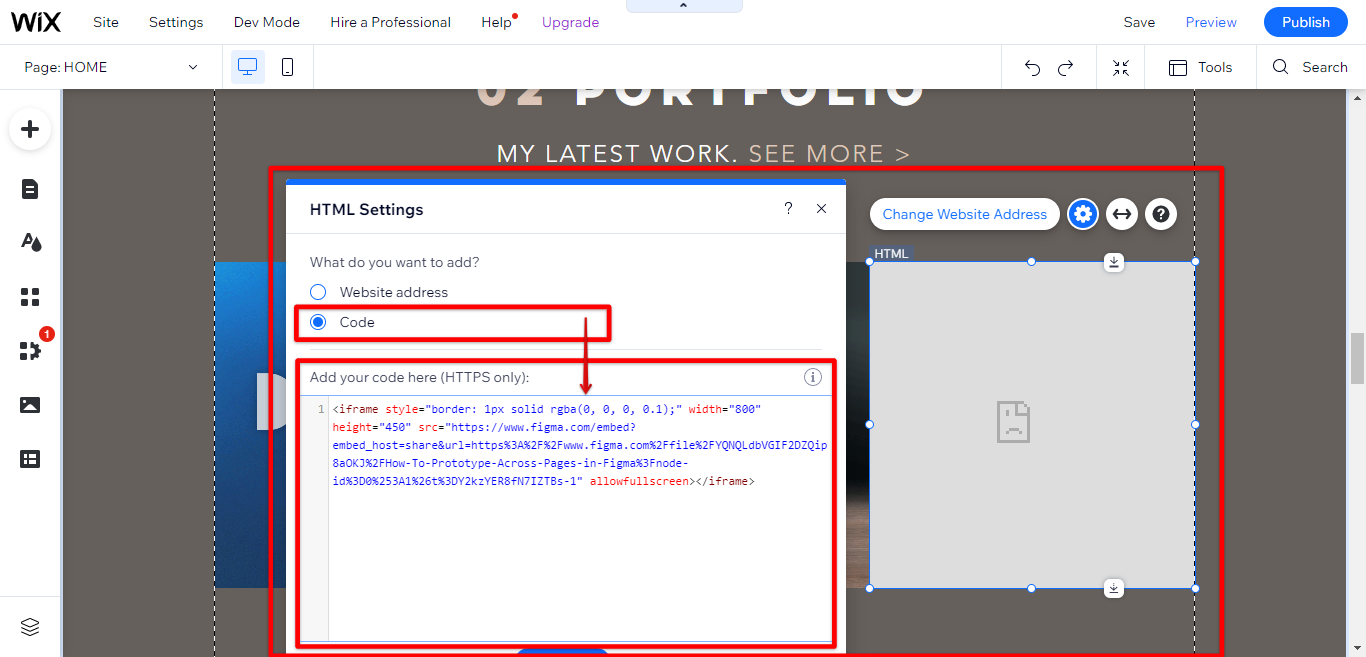Open HTML Settings help question mark

pos(788,209)
